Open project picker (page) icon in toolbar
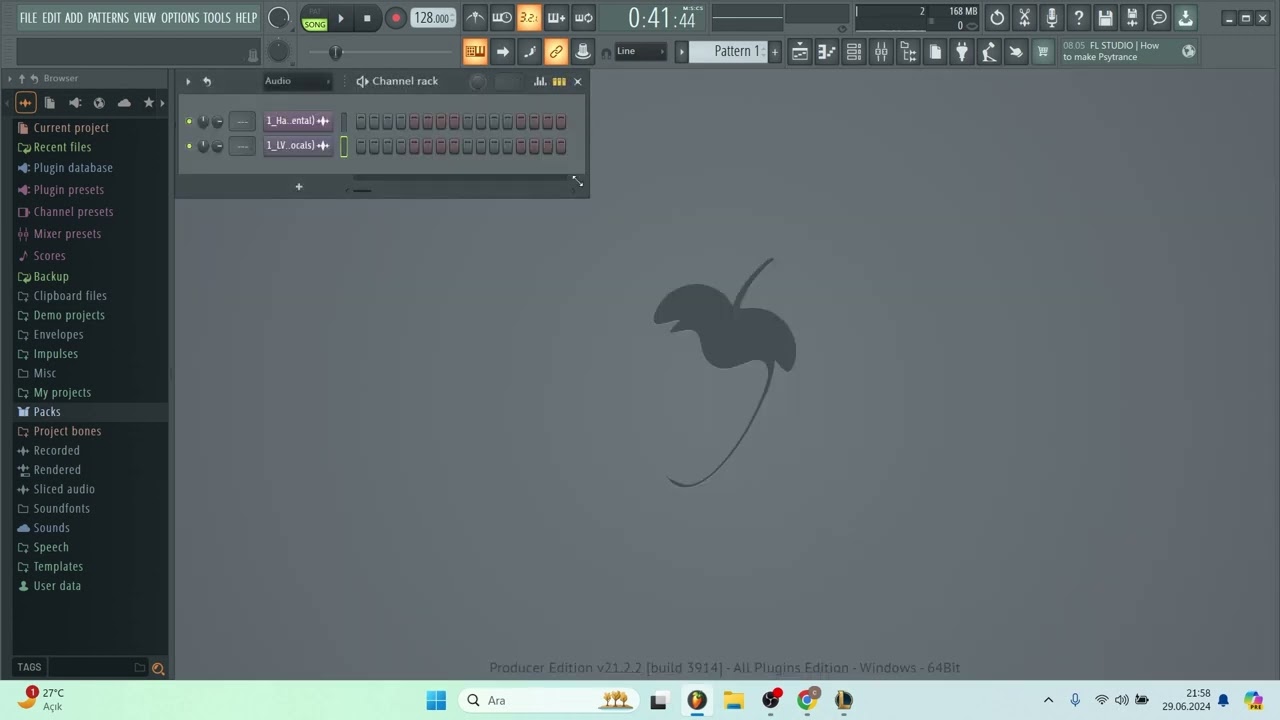1280x720 pixels. click(935, 52)
